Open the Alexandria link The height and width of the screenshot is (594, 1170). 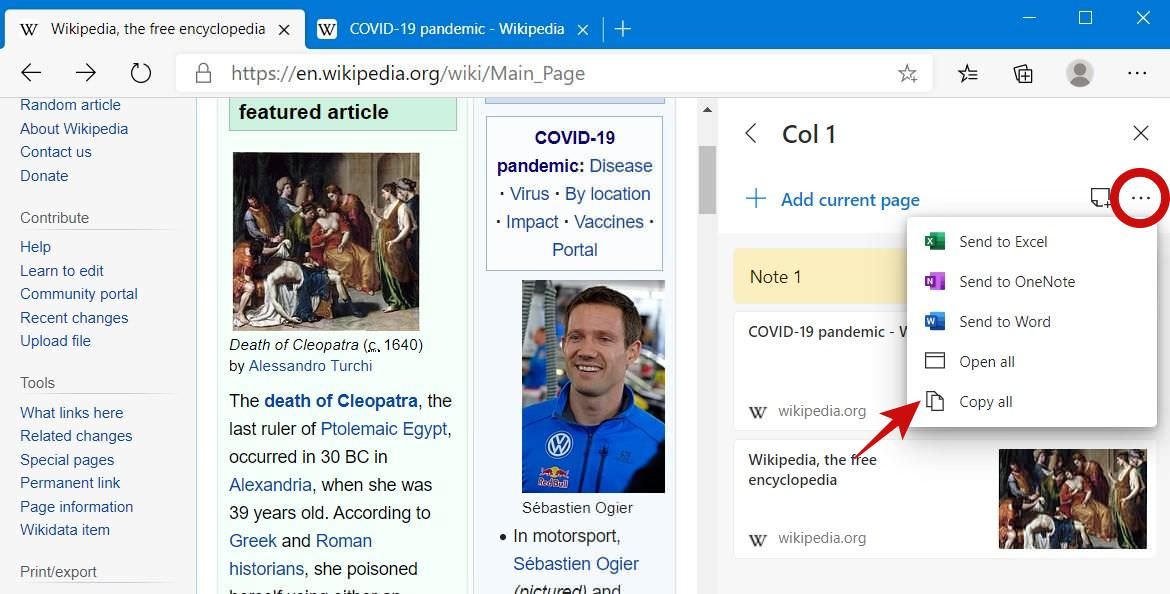270,484
